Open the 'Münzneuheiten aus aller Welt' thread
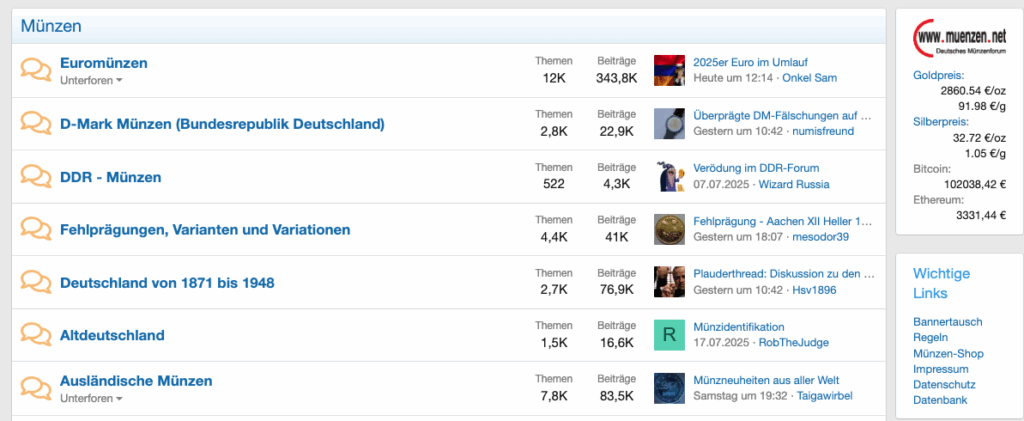Screen dimensions: 1024x421 (x=766, y=380)
